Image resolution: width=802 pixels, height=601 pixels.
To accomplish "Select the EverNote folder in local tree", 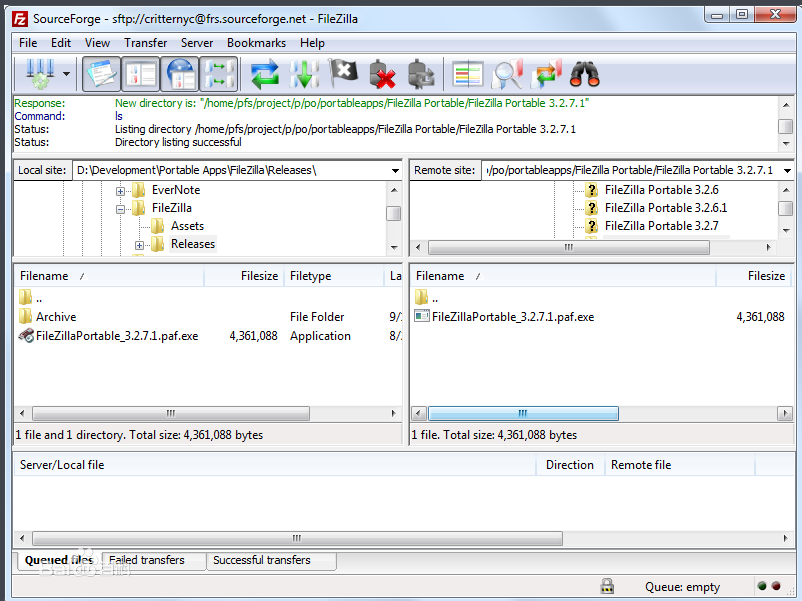I will [x=176, y=190].
